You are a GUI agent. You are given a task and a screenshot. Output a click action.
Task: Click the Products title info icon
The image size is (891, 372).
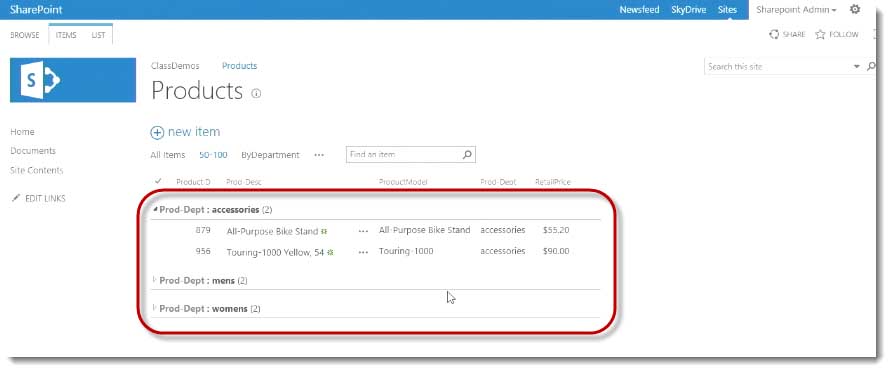click(x=256, y=94)
